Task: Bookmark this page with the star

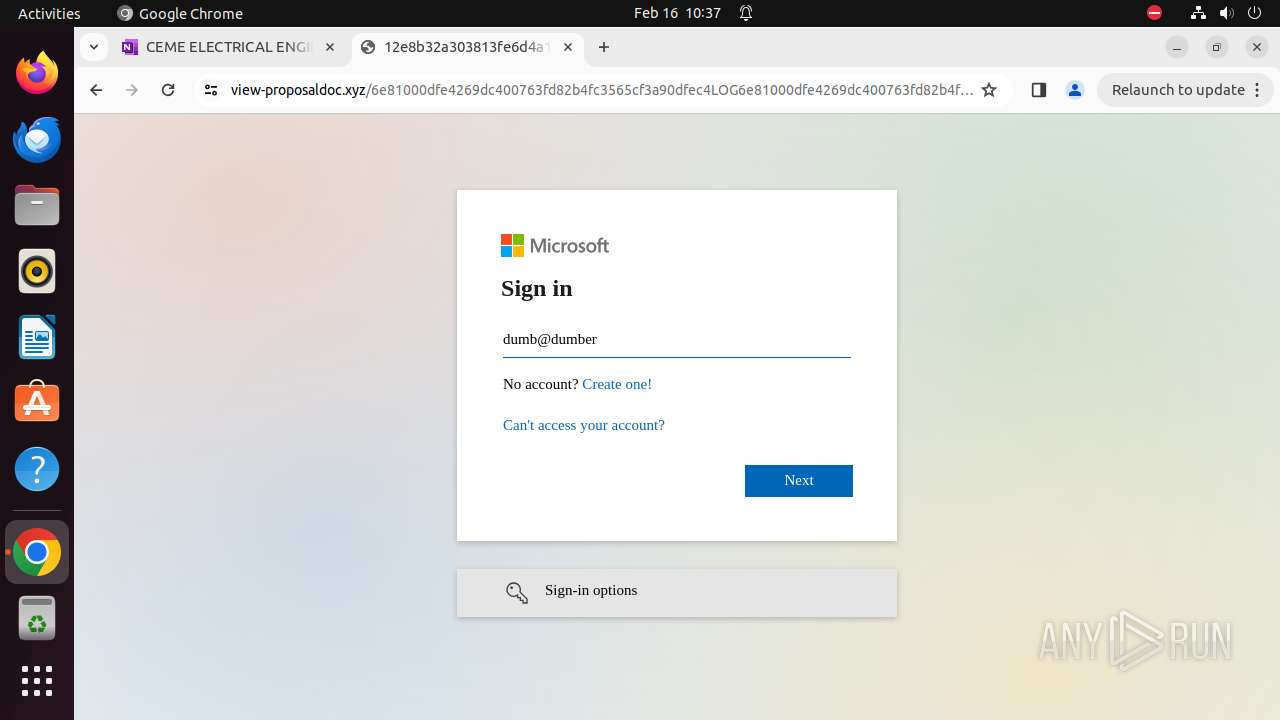Action: (x=989, y=90)
